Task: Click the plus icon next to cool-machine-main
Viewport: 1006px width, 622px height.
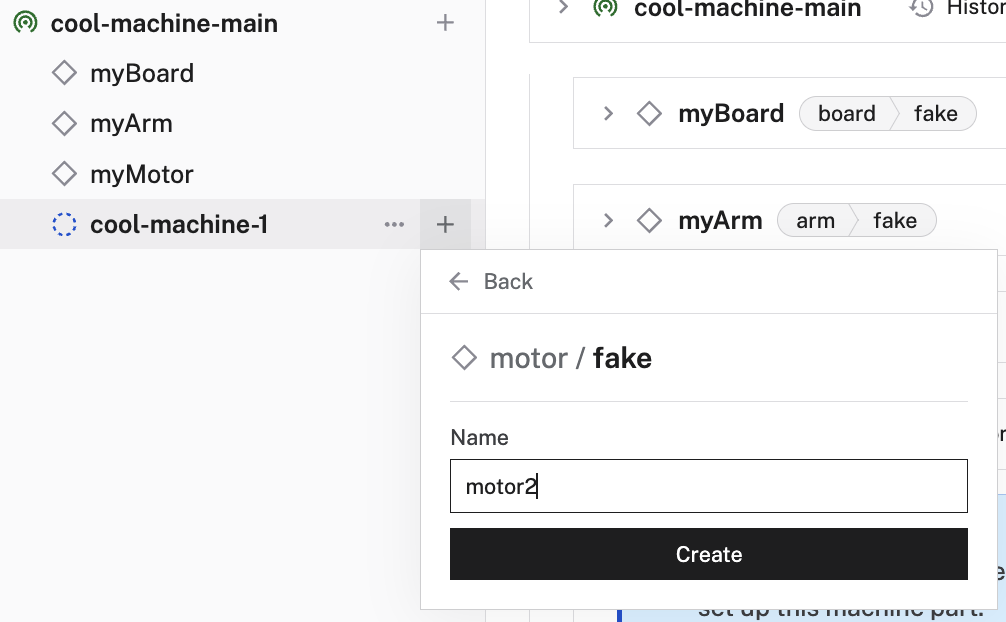Action: tap(444, 22)
